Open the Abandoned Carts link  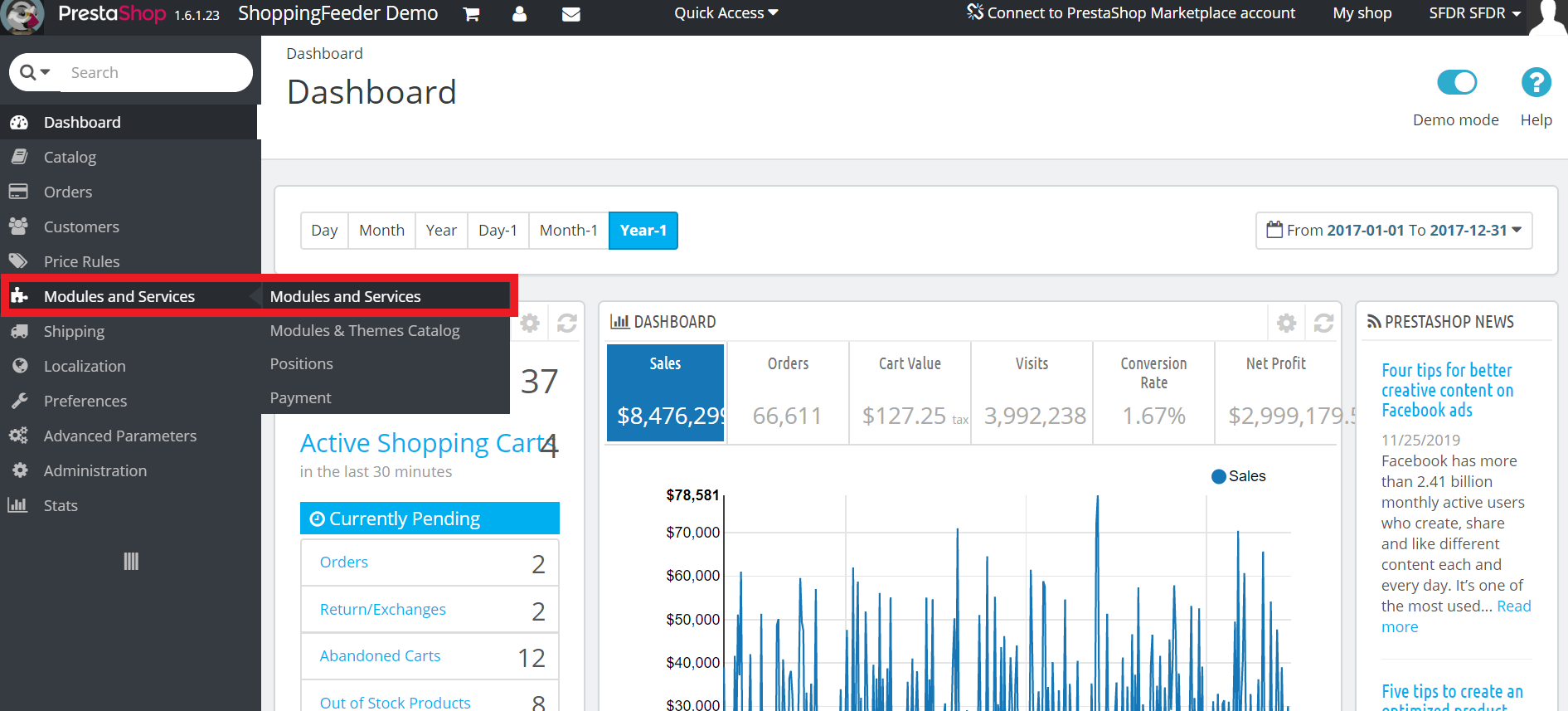coord(381,655)
